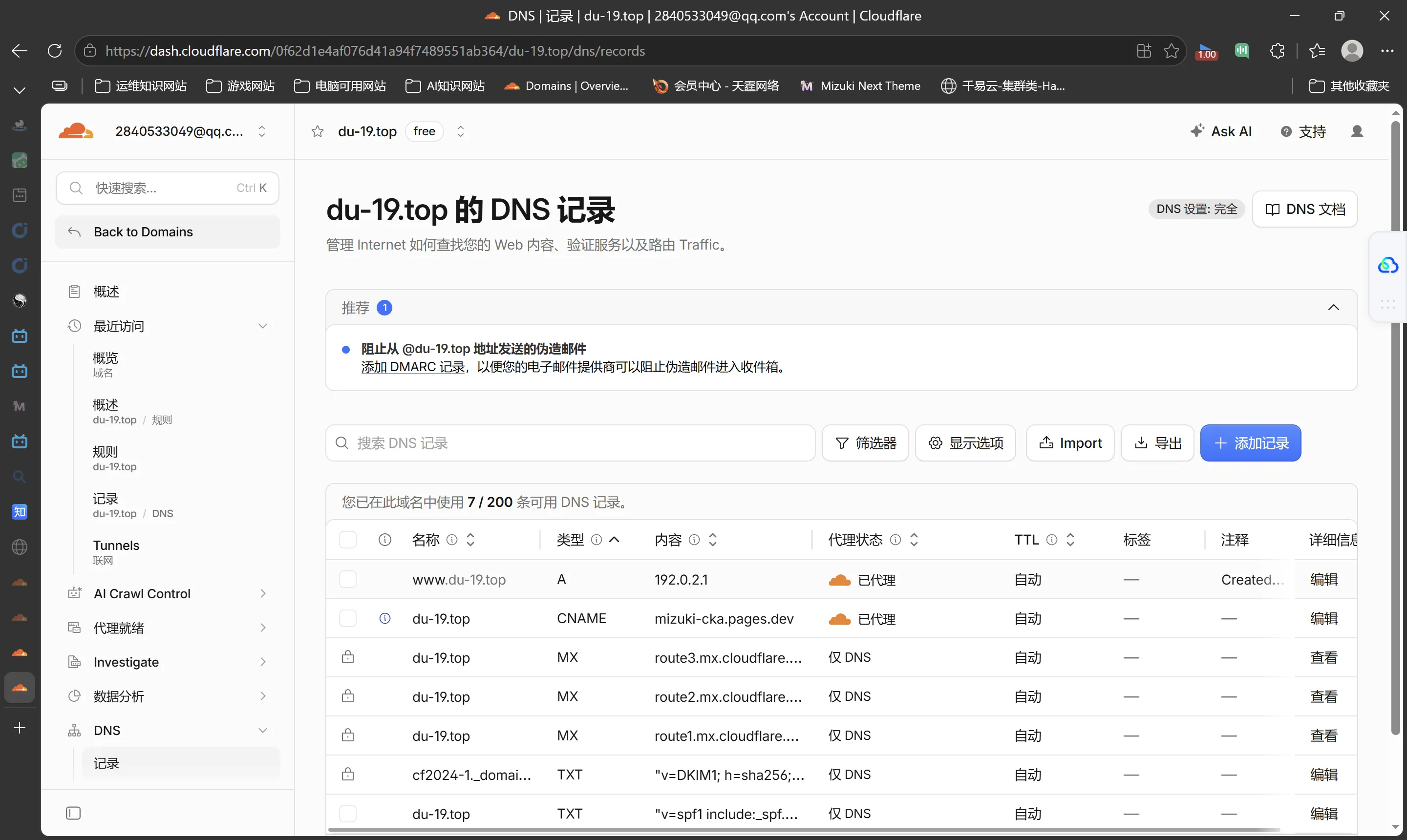Collapse the 推荐 recommendations panel

pos(1333,307)
